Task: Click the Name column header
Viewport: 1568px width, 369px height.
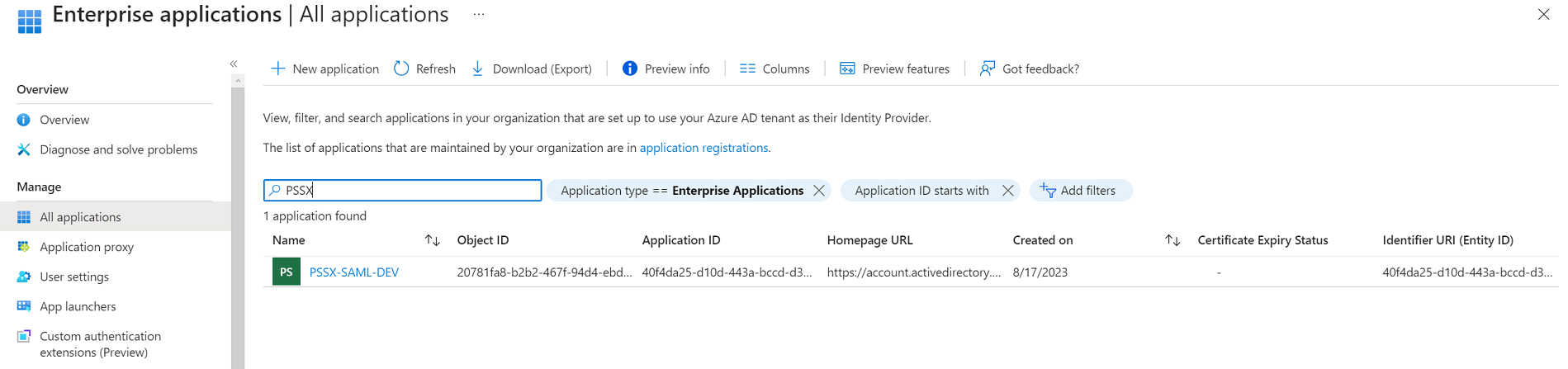Action: tap(289, 240)
